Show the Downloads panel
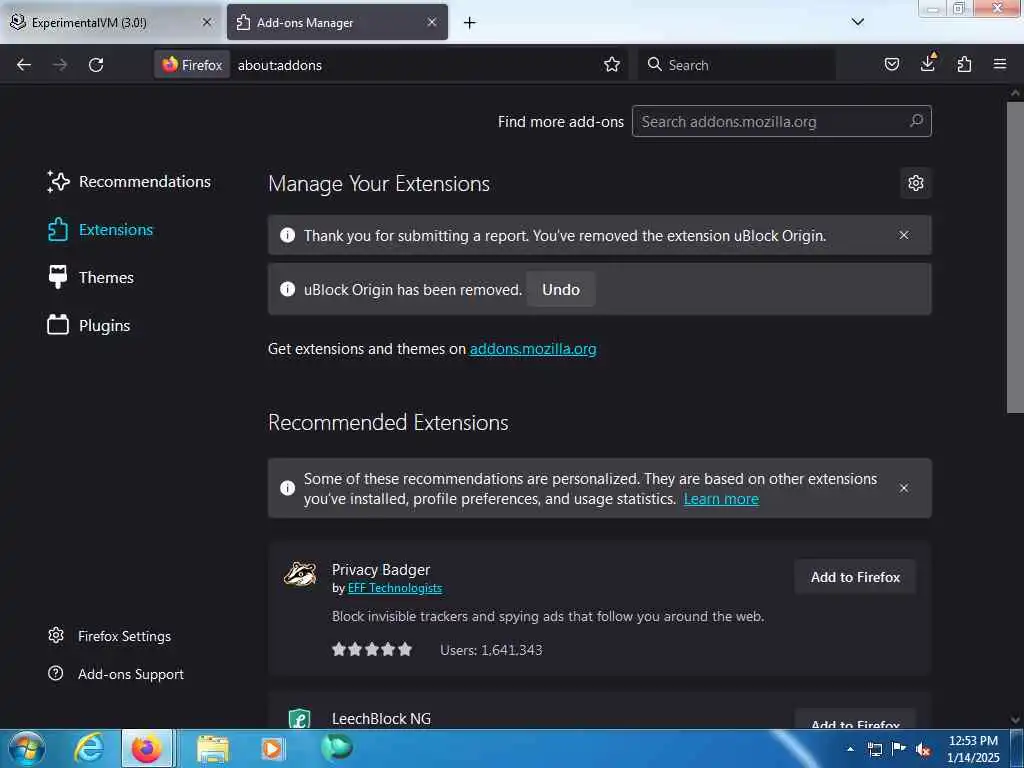Screen dimensions: 1024x768 pyautogui.click(x=928, y=63)
